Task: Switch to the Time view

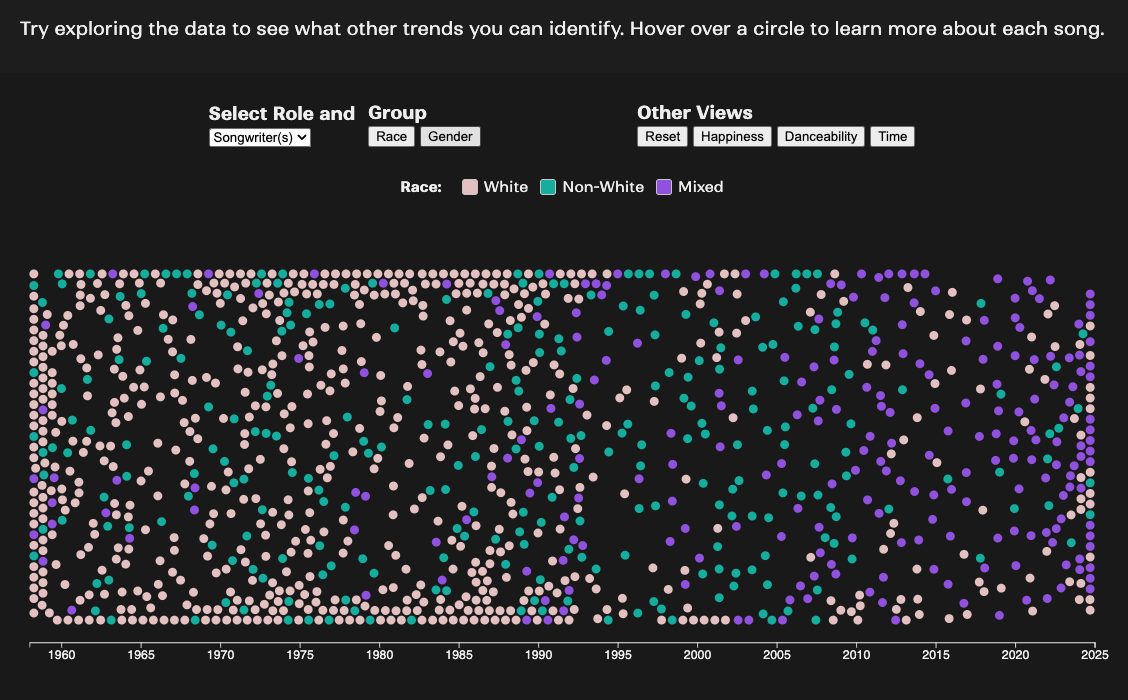Action: click(x=892, y=136)
